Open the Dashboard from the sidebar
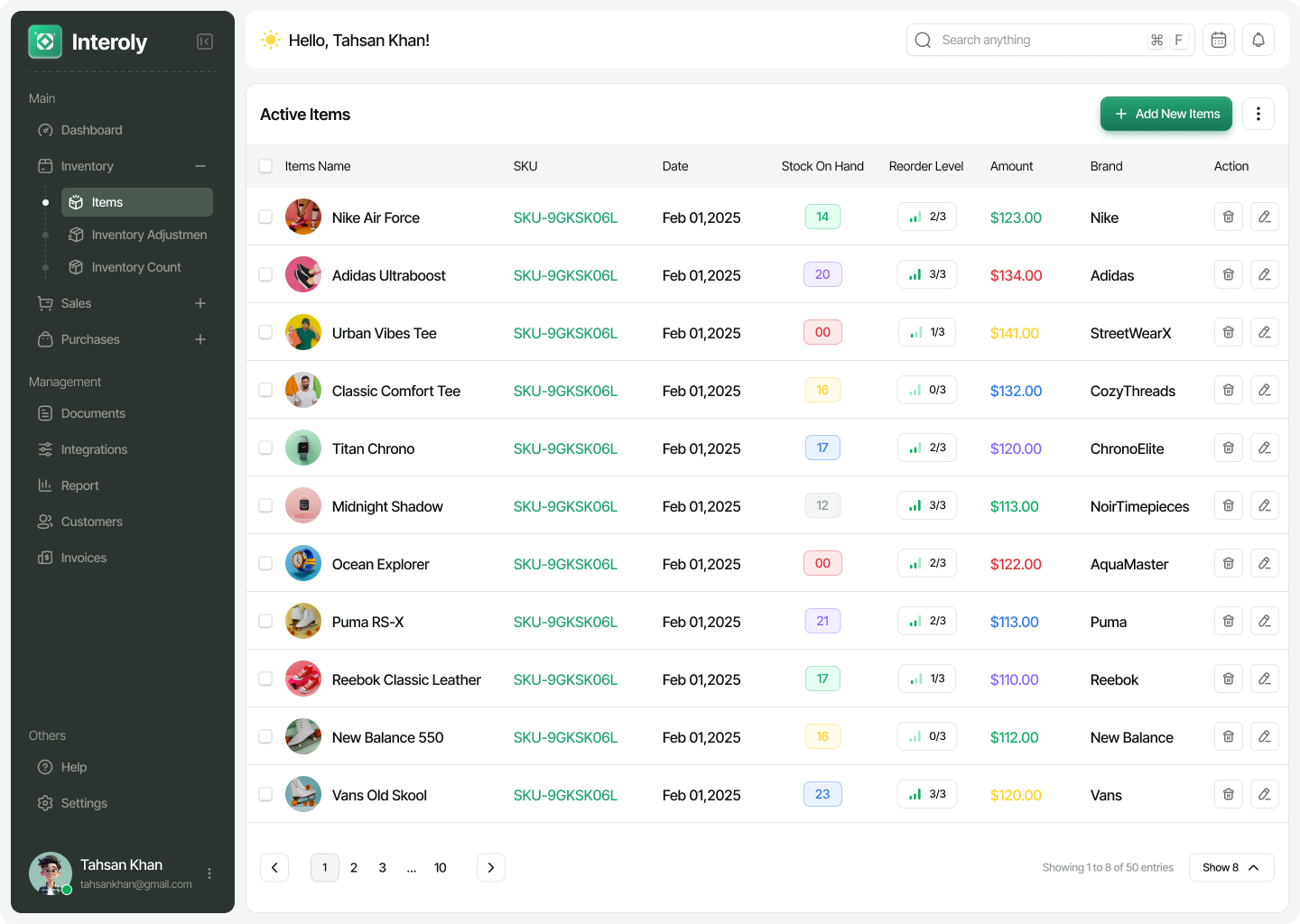Viewport: 1300px width, 924px height. [x=91, y=130]
